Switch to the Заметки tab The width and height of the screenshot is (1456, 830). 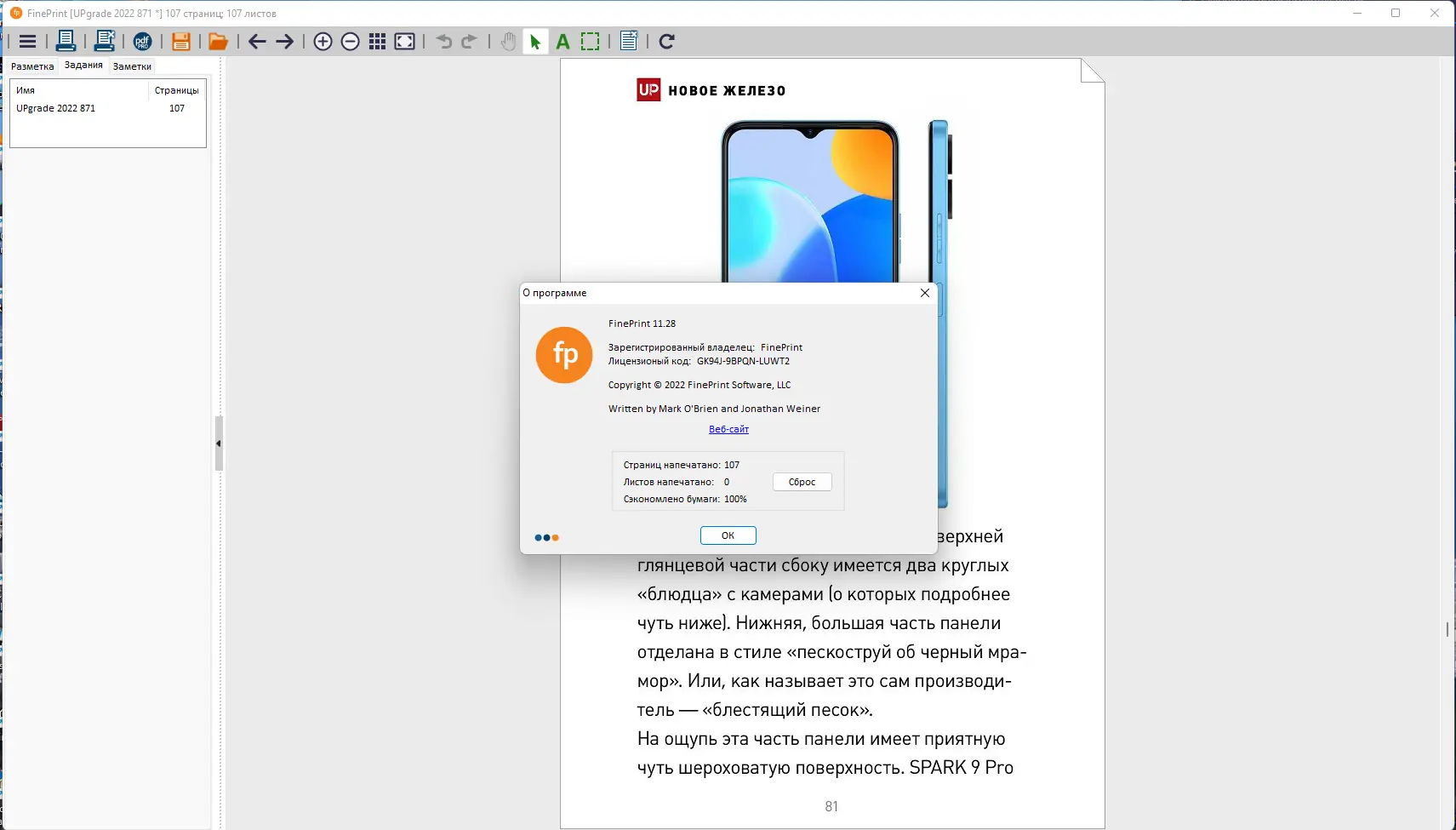[132, 66]
